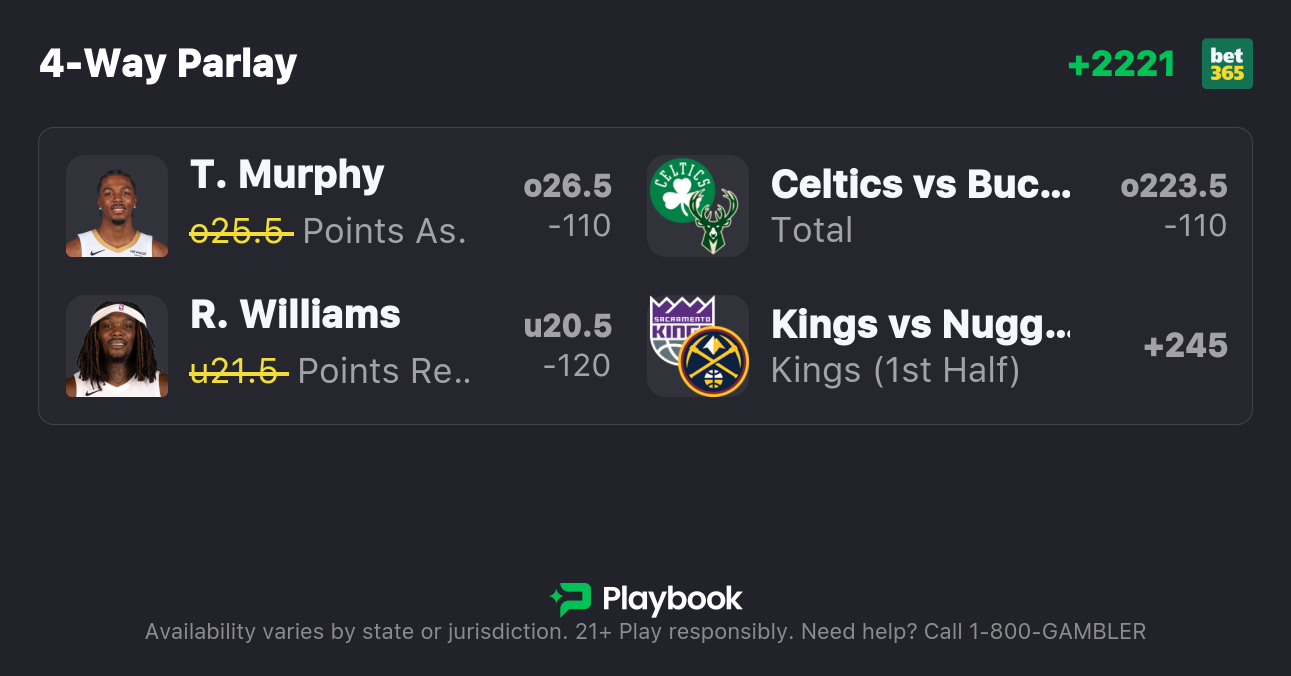The width and height of the screenshot is (1291, 676).
Task: Click the Playbook logo icon
Action: click(570, 599)
